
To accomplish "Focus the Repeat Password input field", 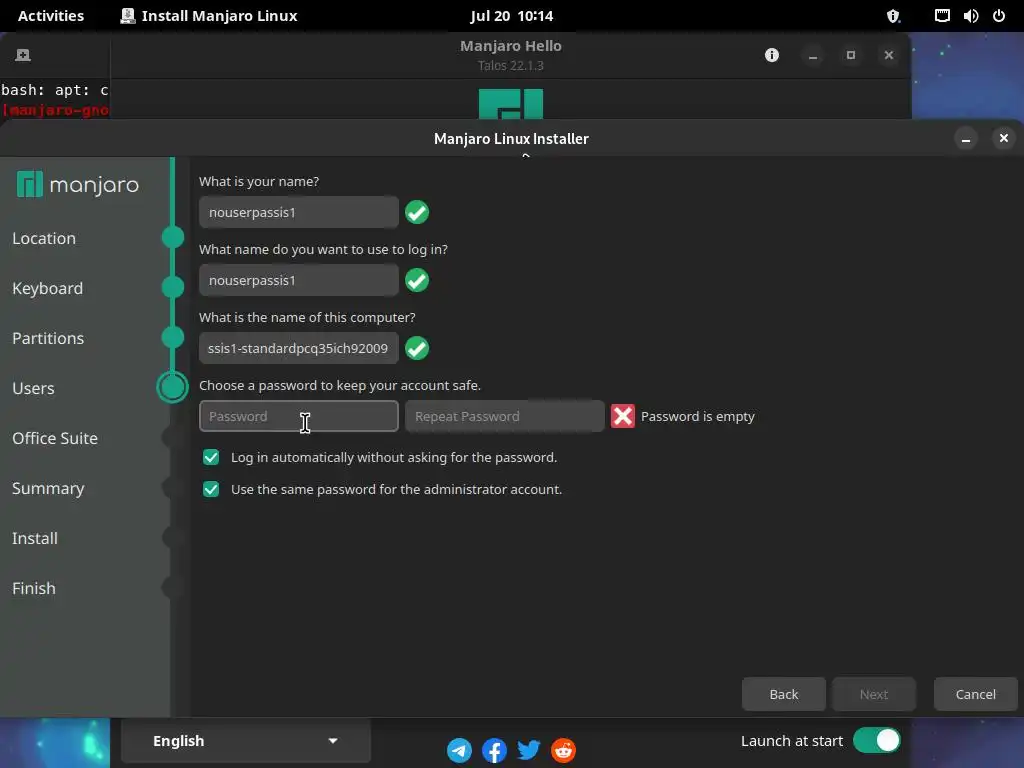I will [x=505, y=416].
